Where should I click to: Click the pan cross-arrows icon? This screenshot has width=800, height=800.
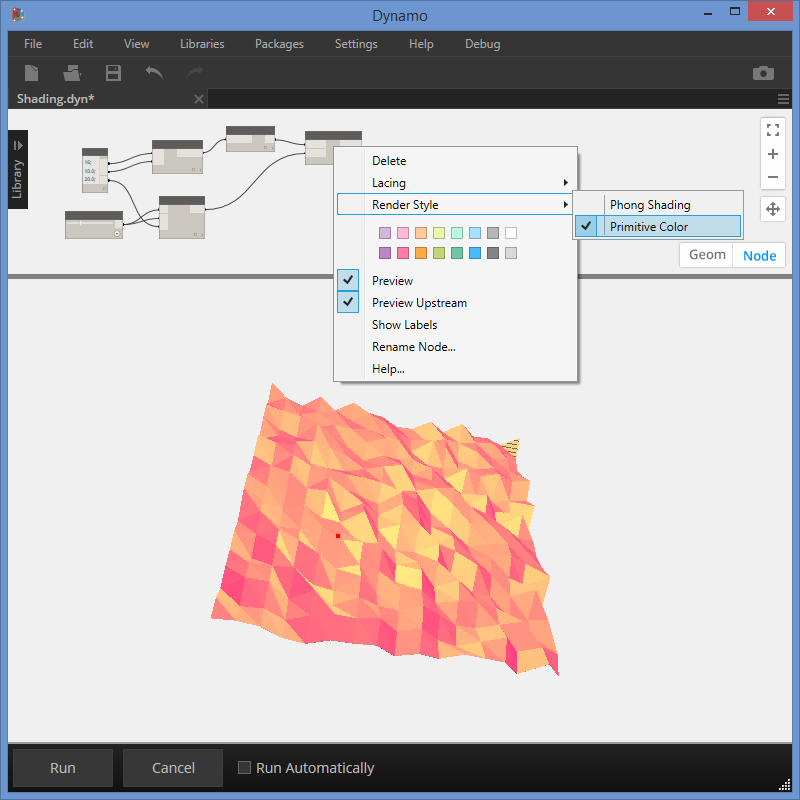click(x=772, y=209)
